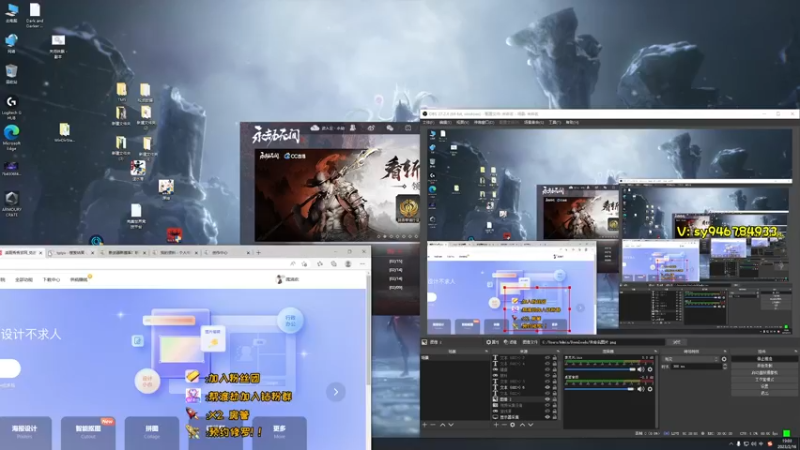Switch to the second Edge browser tab
This screenshot has height=450, width=800.
tap(70, 253)
